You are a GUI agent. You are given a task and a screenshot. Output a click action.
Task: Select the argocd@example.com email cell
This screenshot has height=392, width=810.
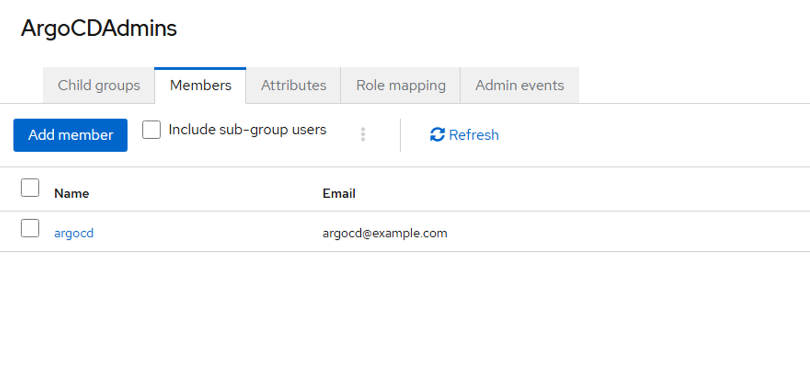point(385,233)
